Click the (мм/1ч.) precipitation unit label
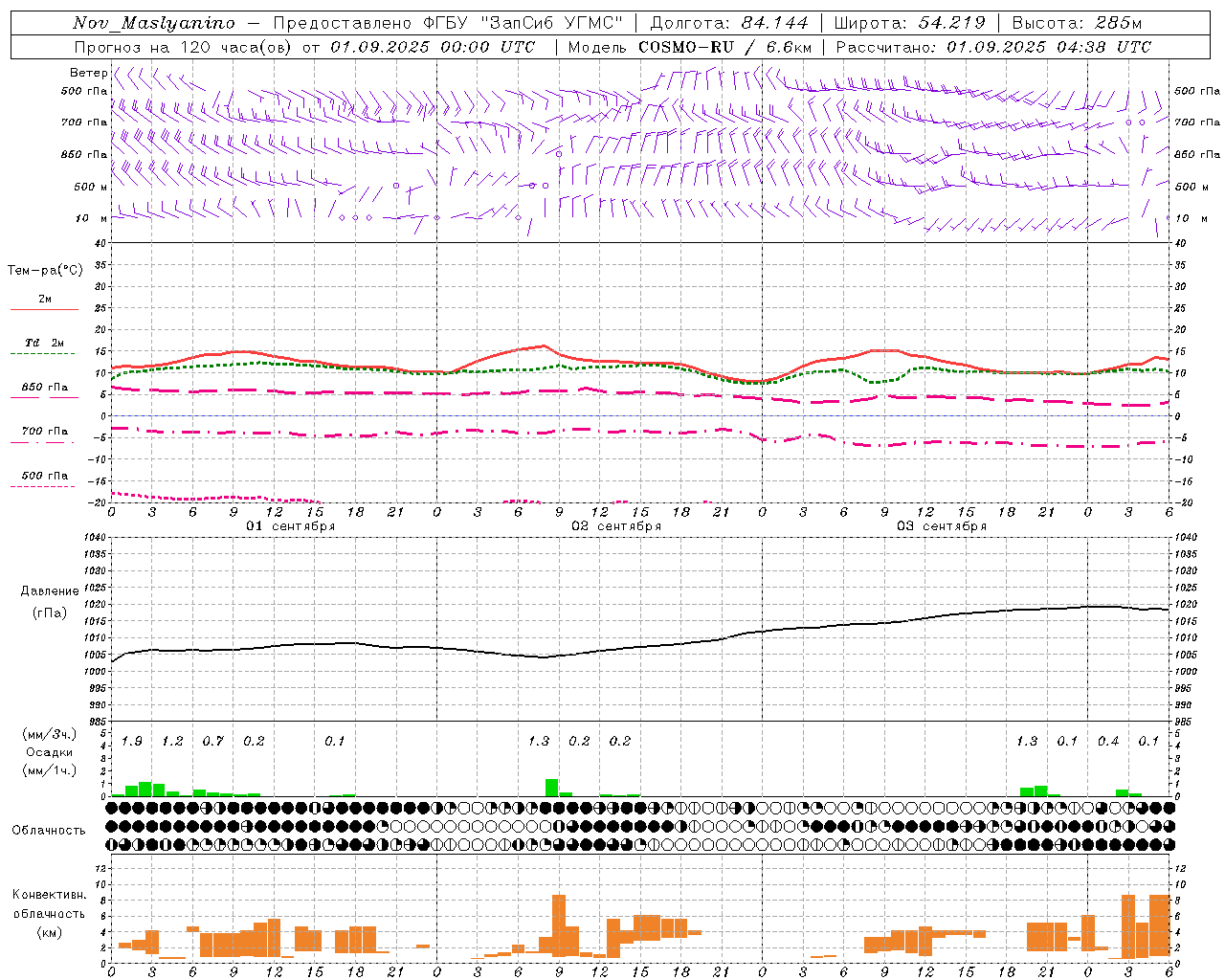Viewport: 1225px width, 980px height. [50, 770]
